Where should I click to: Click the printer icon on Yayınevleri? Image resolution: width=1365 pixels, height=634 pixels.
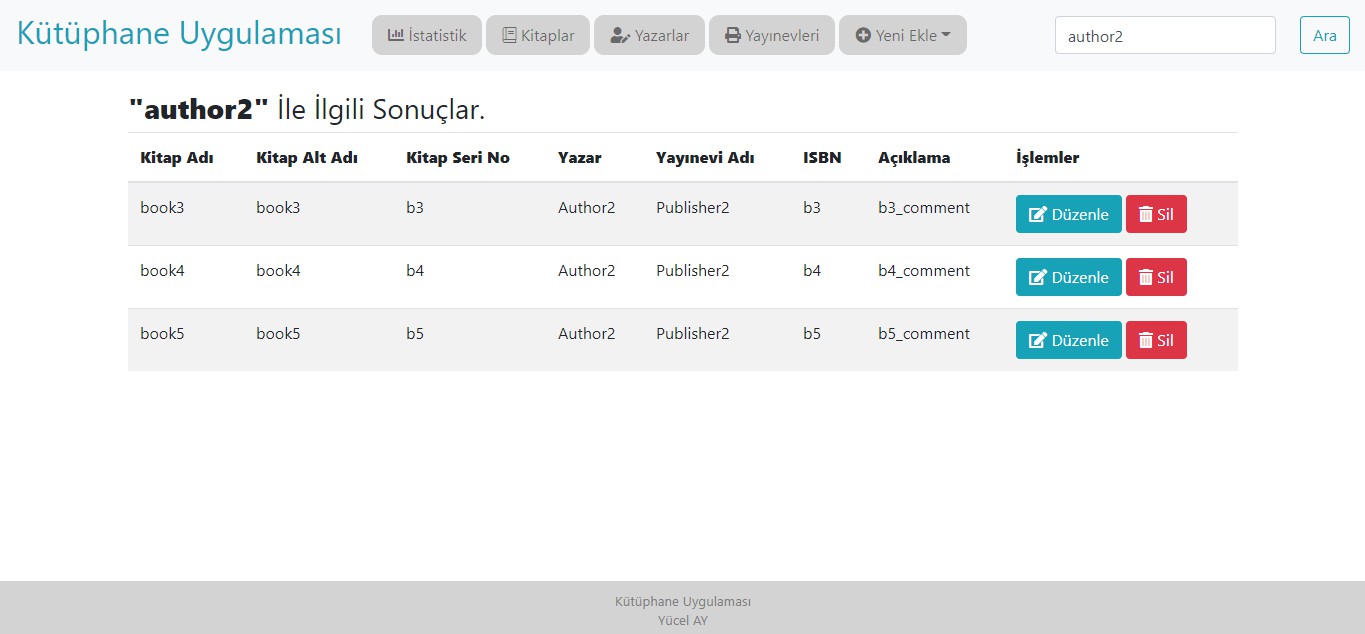tap(733, 36)
